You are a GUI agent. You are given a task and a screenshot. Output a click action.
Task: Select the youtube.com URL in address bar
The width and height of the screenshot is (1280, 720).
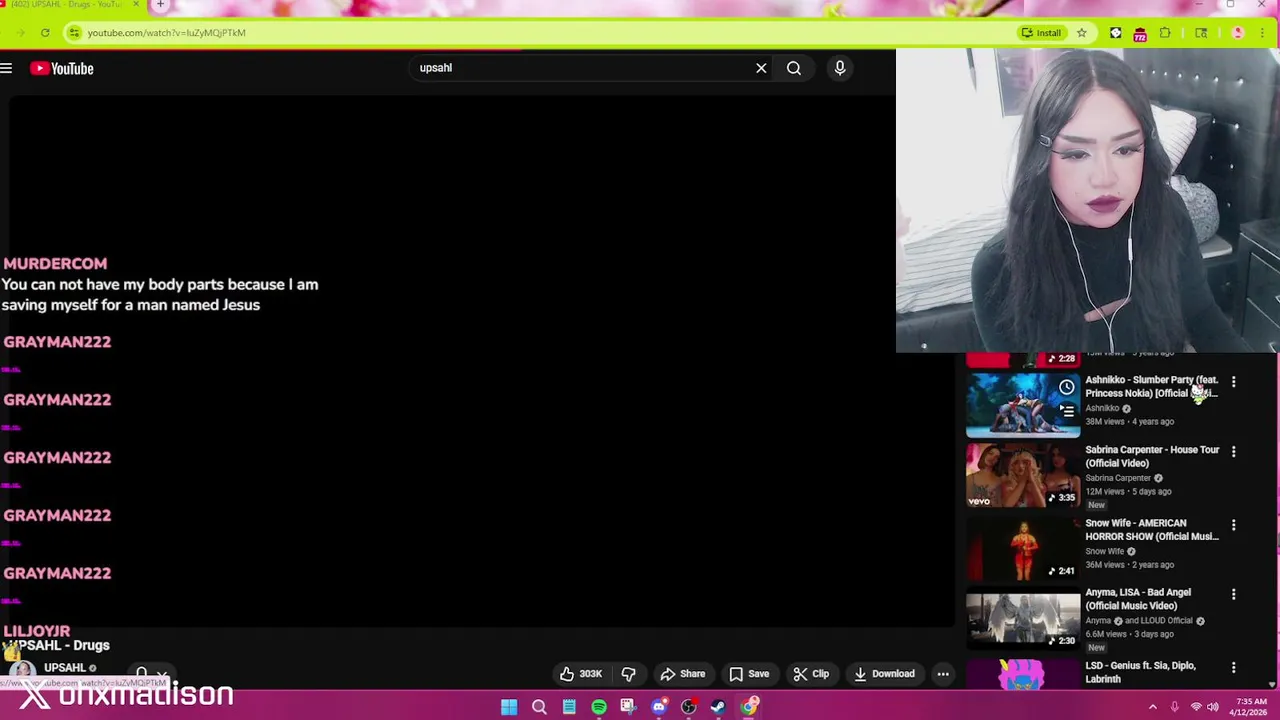pyautogui.click(x=166, y=33)
